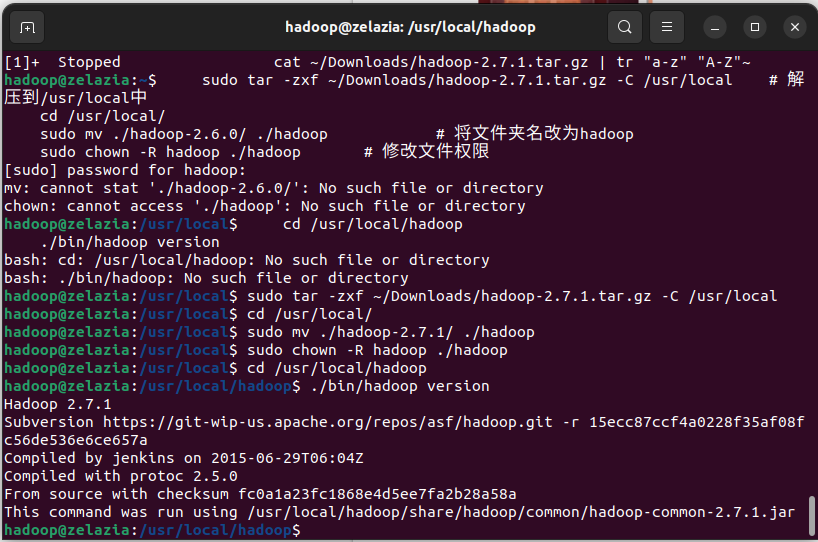This screenshot has height=542, width=818.
Task: Click 'chown: cannot access' error line
Action: pyautogui.click(x=264, y=206)
